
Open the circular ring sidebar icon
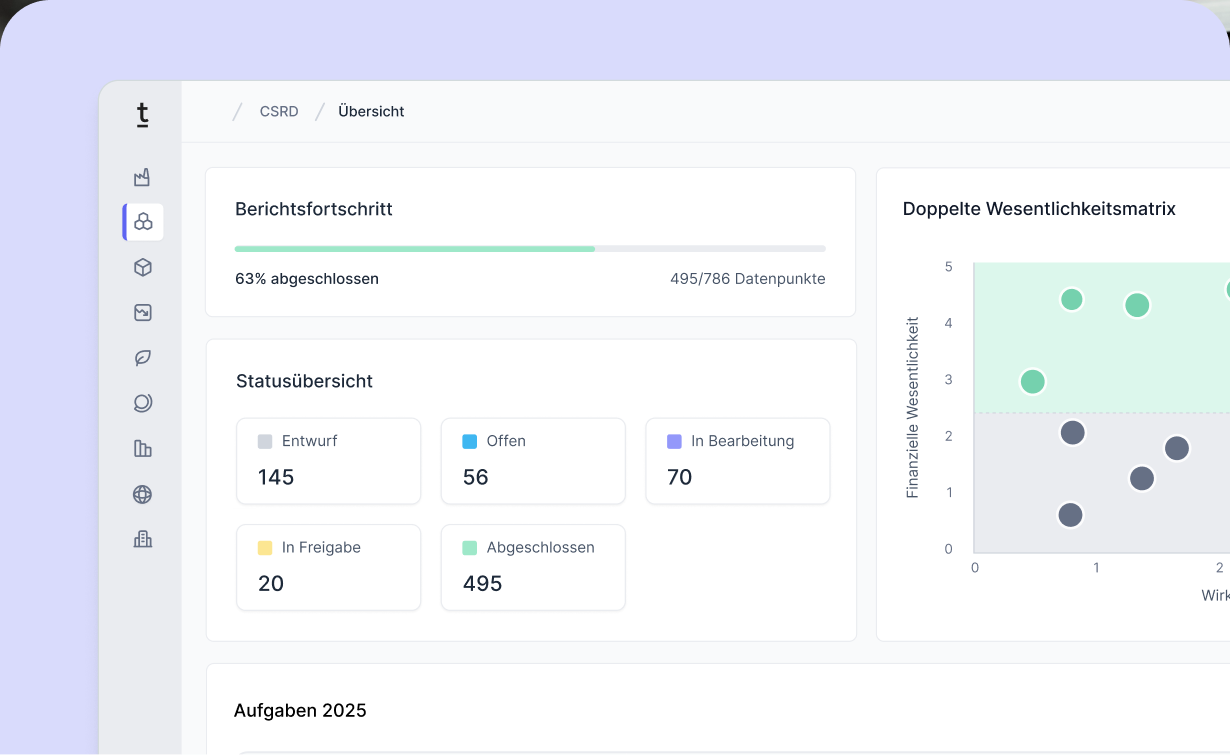pyautogui.click(x=142, y=403)
